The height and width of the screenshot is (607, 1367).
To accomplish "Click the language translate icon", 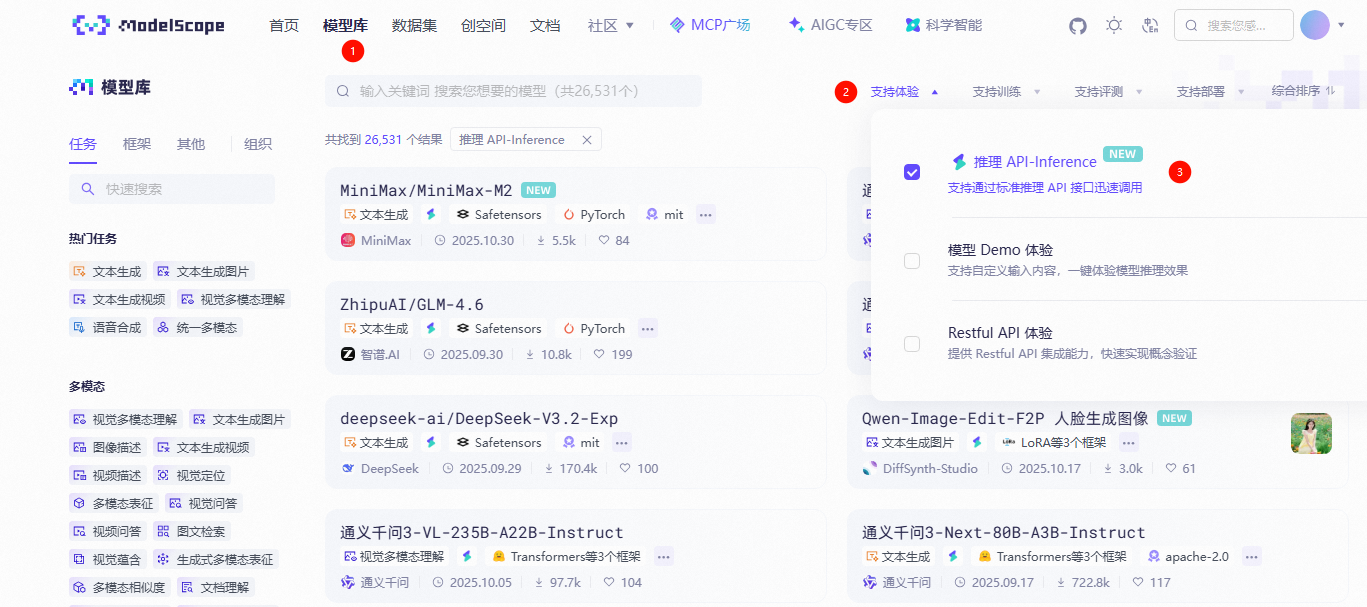I will coord(1150,25).
